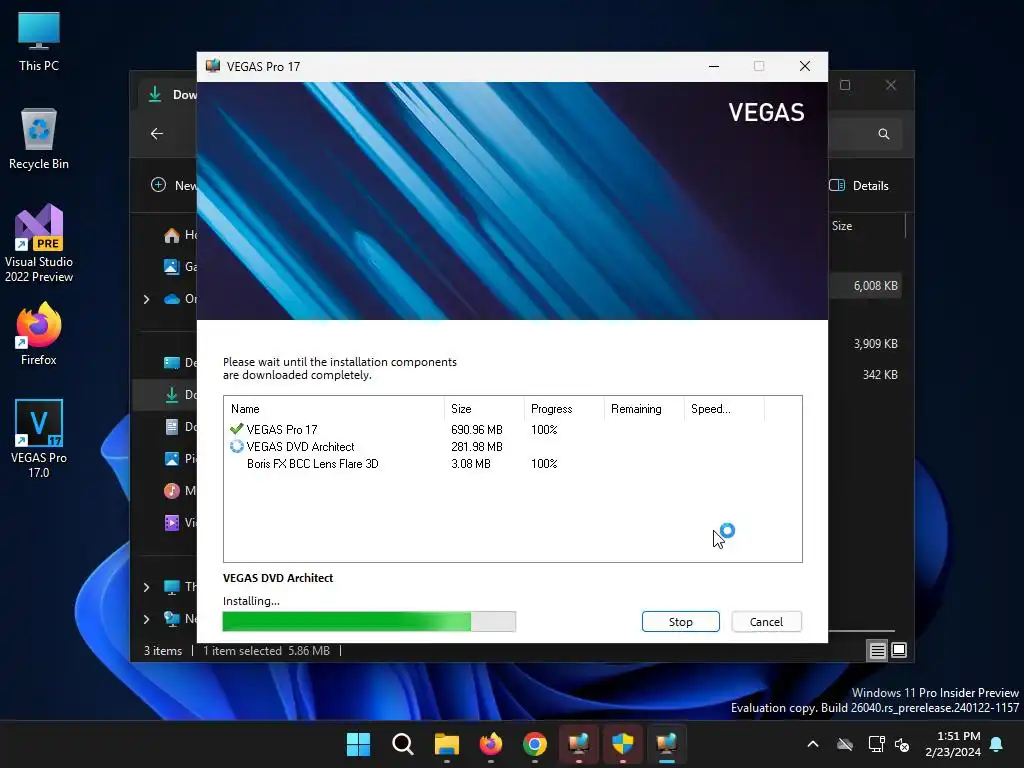The image size is (1024, 768).
Task: Click the green checkmark next to VEGAS Pro 17
Action: [x=236, y=429]
